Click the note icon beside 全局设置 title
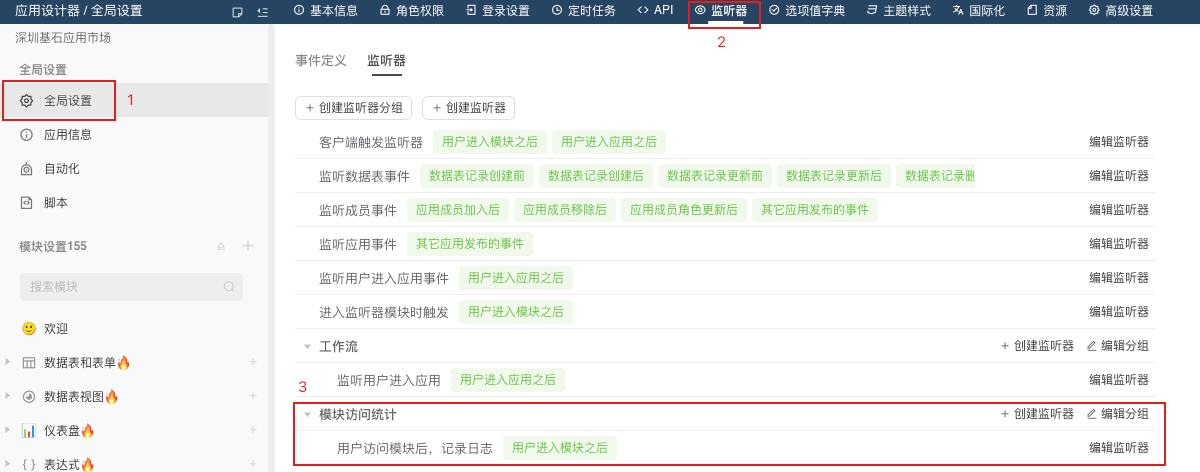 (237, 11)
